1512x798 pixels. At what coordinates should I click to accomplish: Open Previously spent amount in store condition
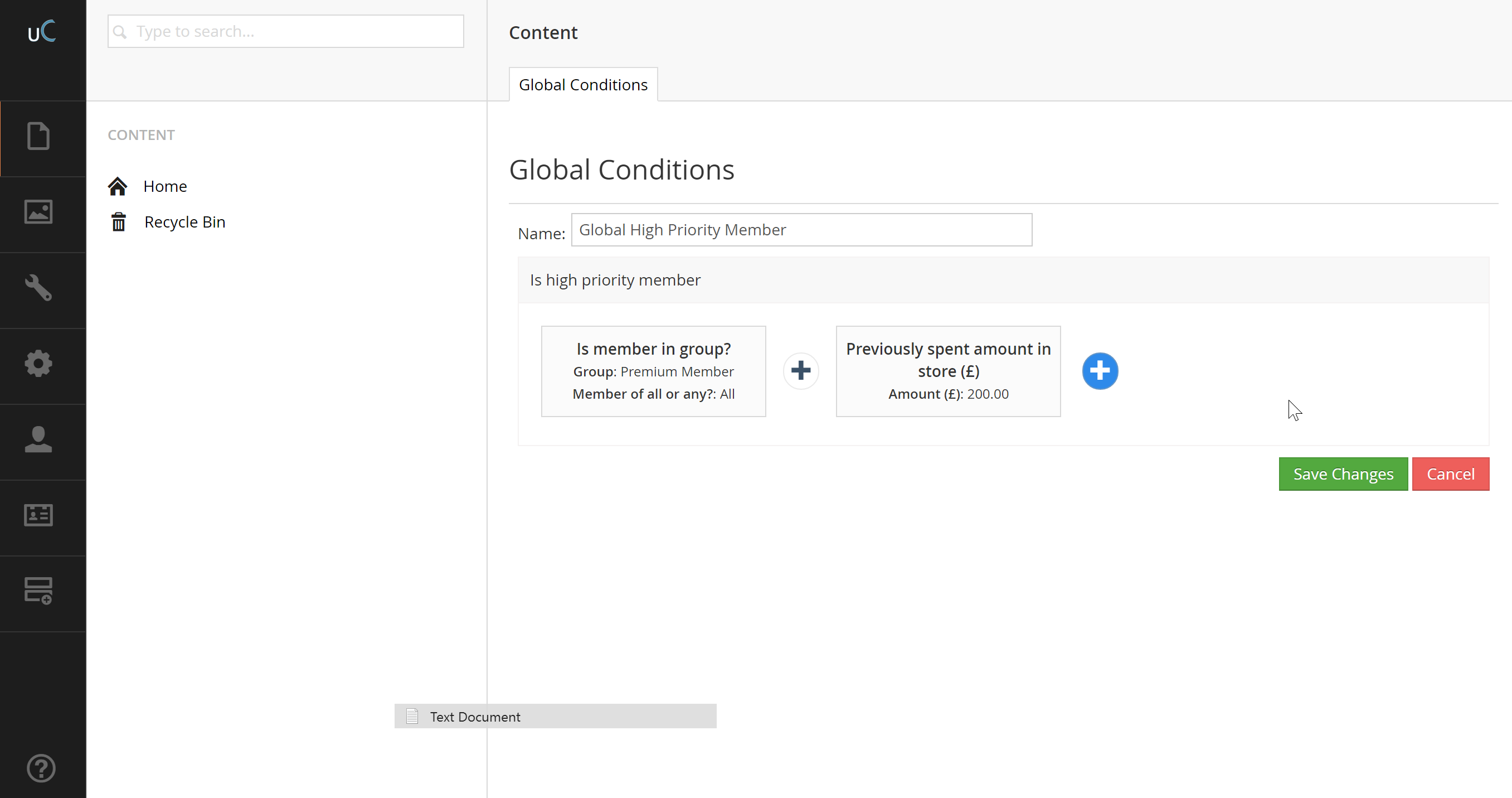pos(948,371)
